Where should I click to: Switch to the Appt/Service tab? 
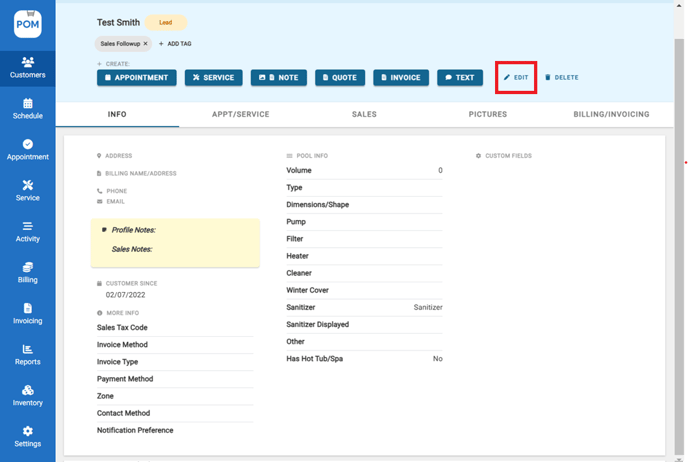(240, 115)
